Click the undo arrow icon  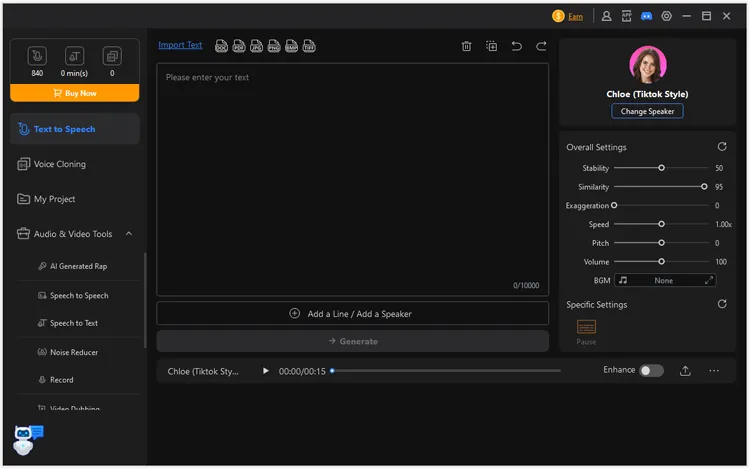(516, 46)
